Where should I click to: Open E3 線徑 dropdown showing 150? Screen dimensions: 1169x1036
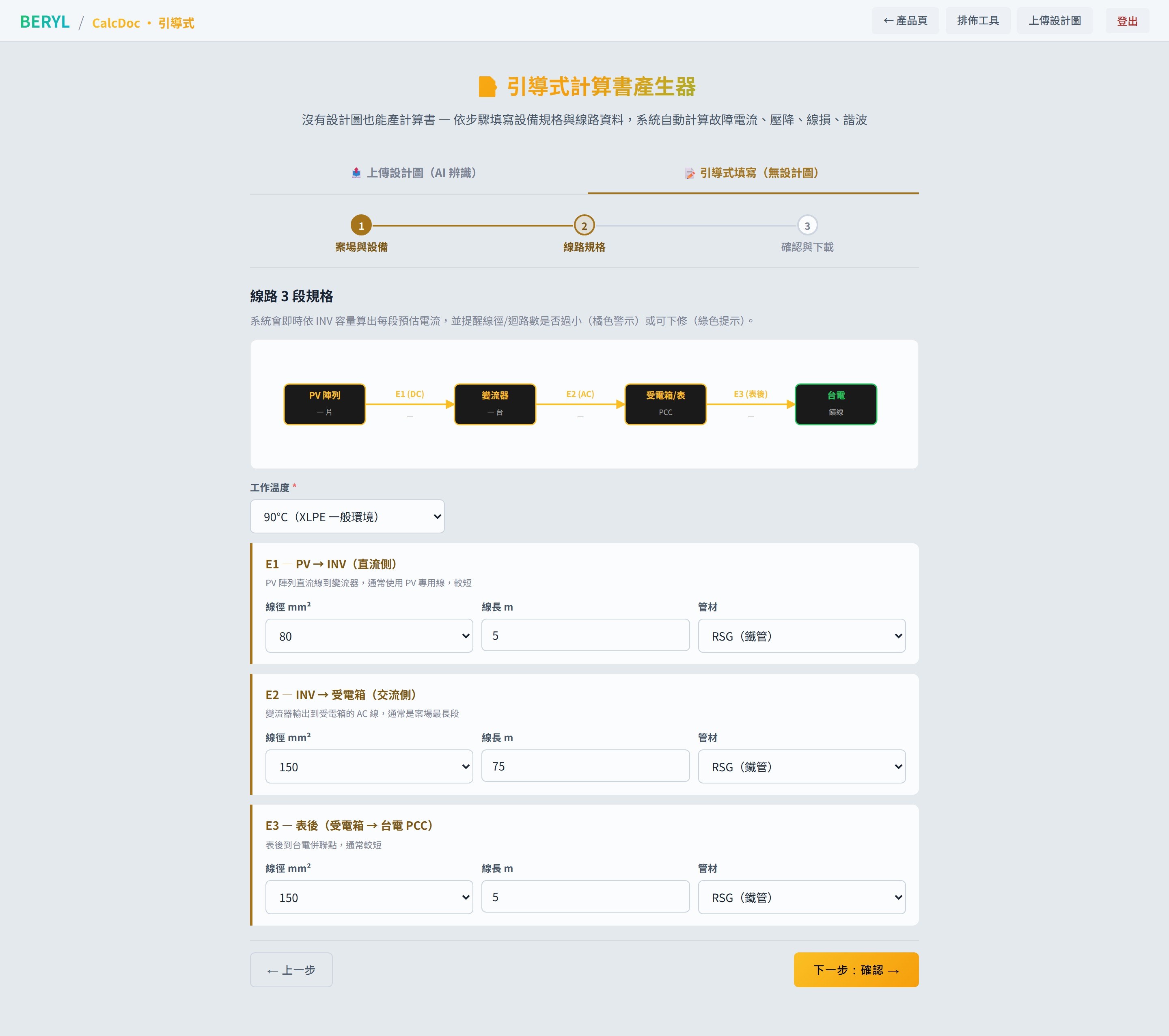[x=369, y=897]
